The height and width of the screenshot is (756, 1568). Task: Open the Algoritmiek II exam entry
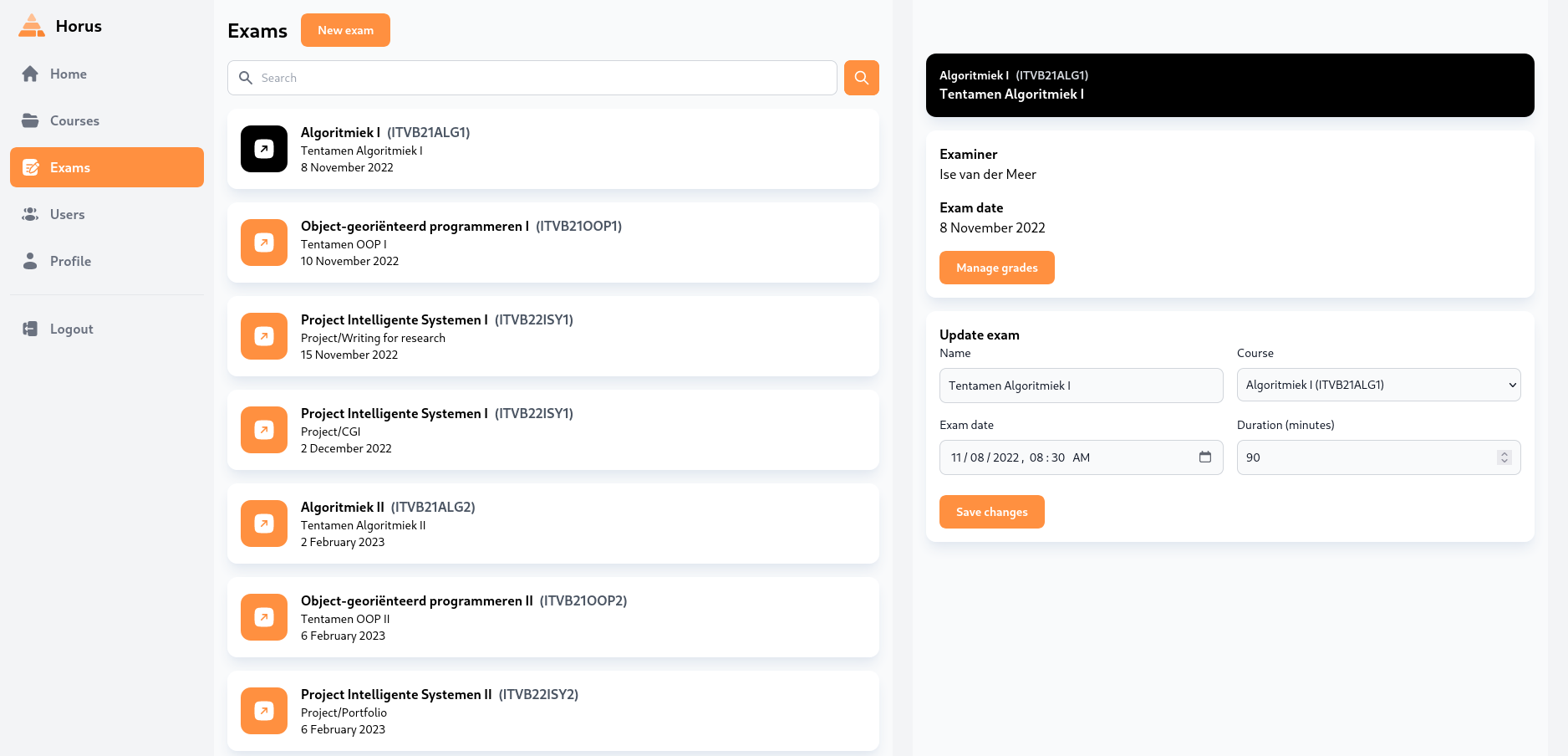coord(552,524)
